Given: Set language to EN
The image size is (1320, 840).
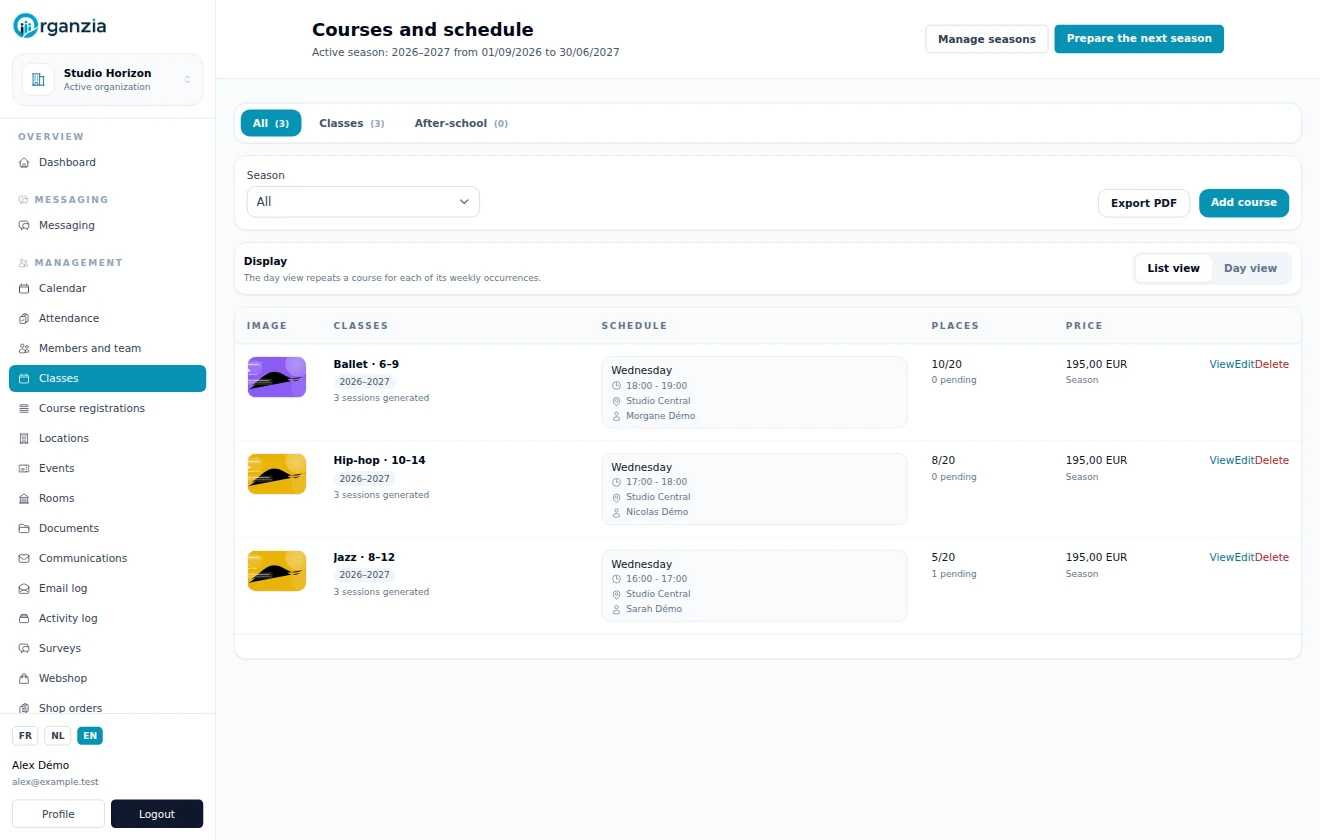Looking at the screenshot, I should pyautogui.click(x=90, y=736).
